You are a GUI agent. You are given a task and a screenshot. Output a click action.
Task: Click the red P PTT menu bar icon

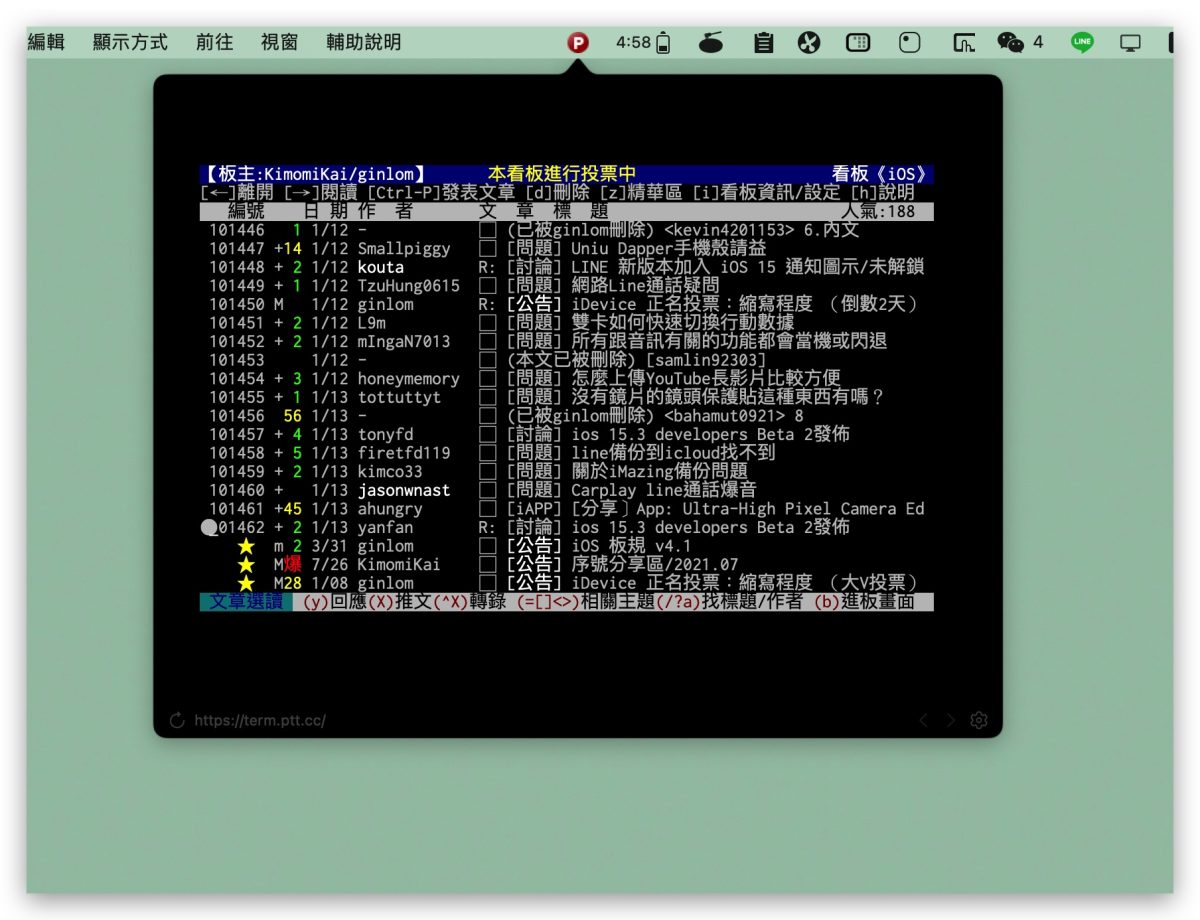(x=578, y=43)
